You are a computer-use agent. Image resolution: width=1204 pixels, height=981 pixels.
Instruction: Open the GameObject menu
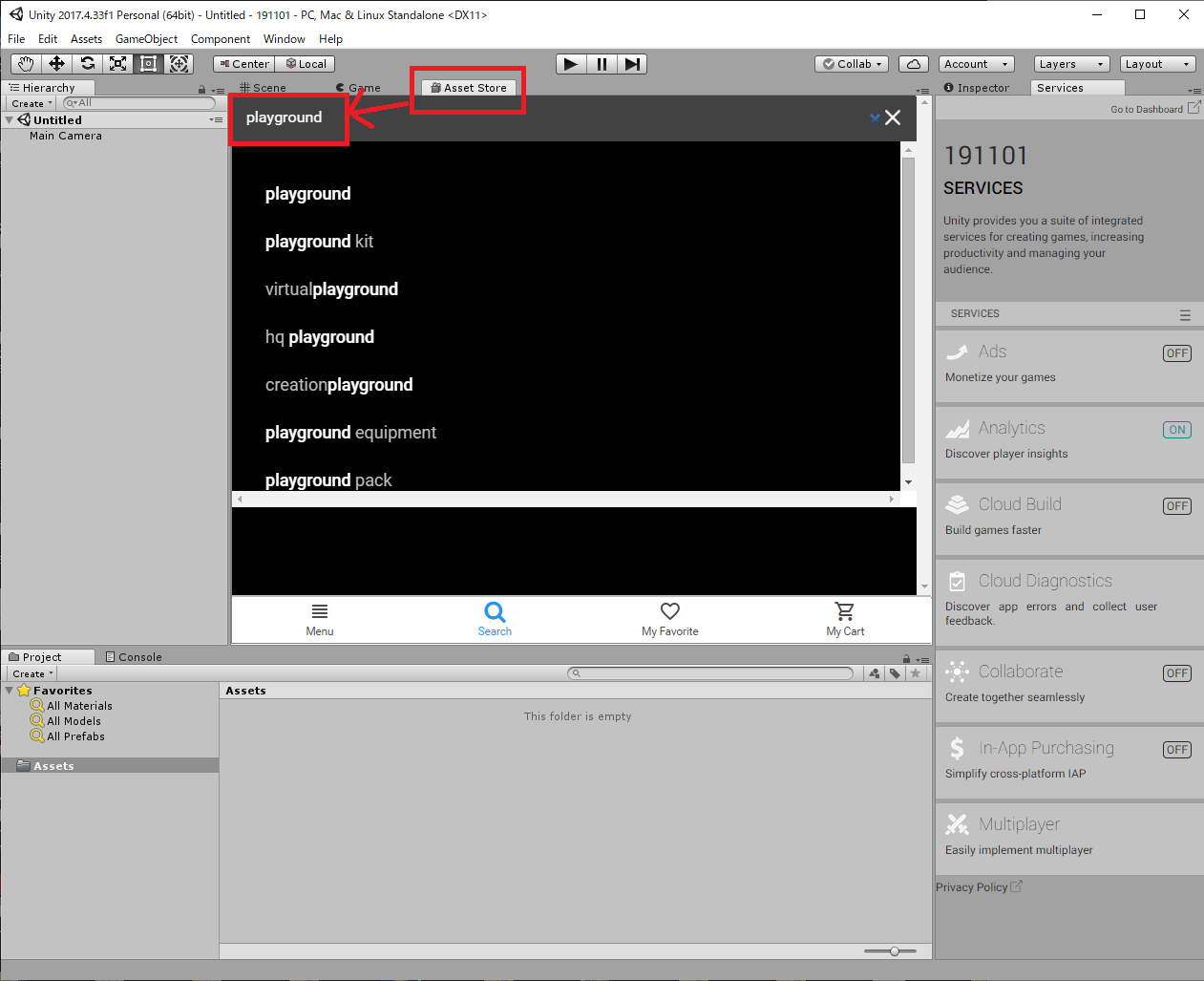146,39
